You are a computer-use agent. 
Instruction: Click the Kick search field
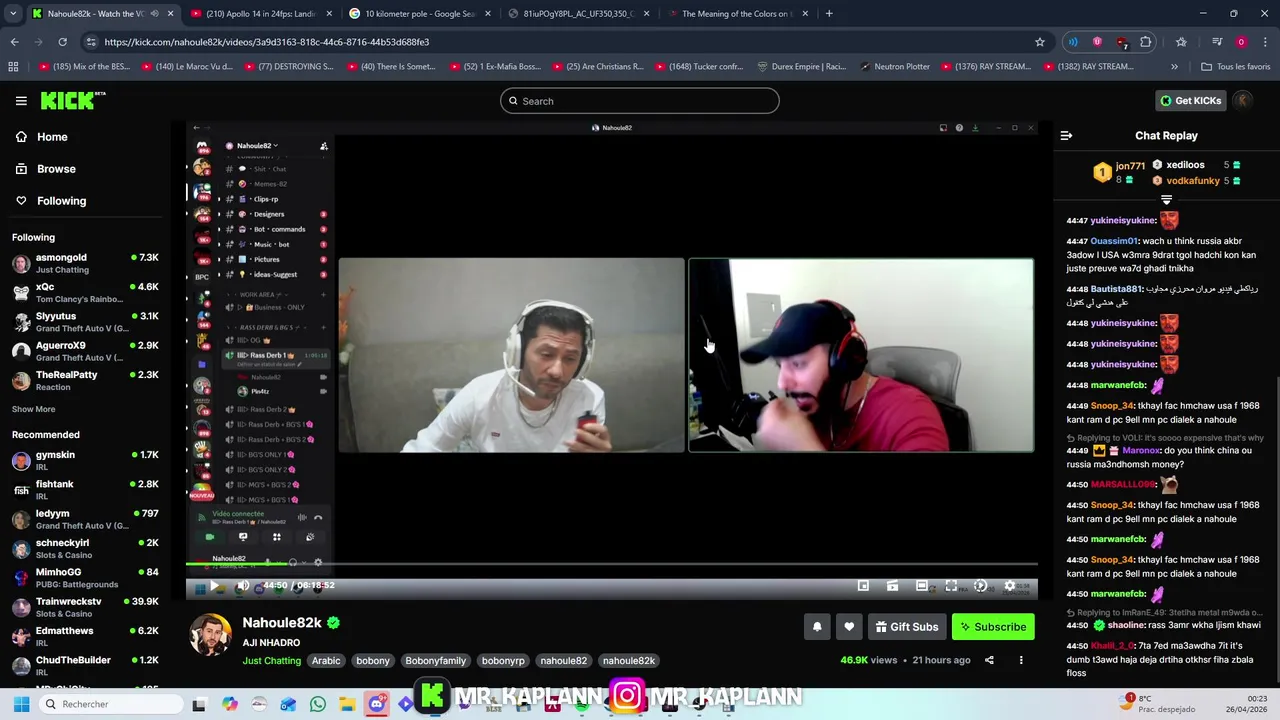[640, 101]
